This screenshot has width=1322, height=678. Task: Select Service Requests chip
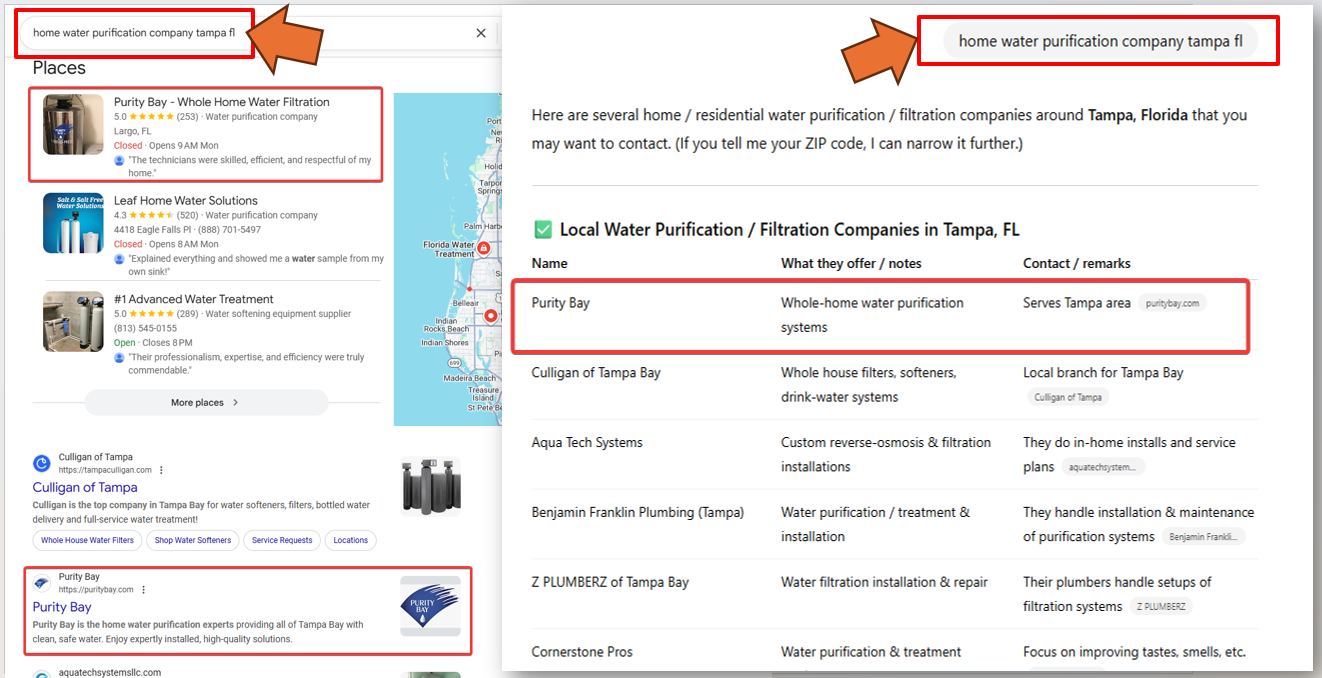(282, 540)
